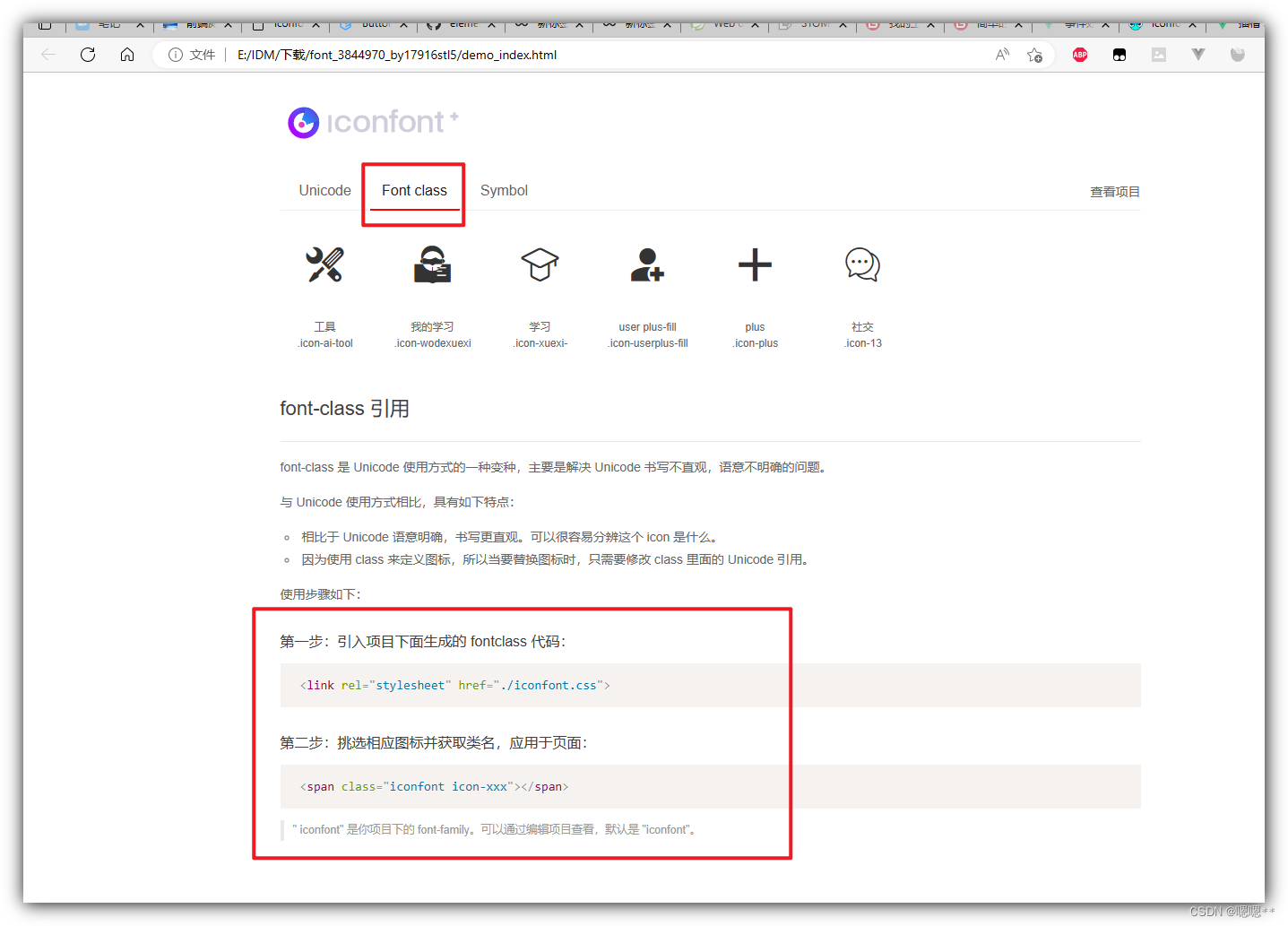
Task: Switch to the Symbol tab
Action: [x=504, y=190]
